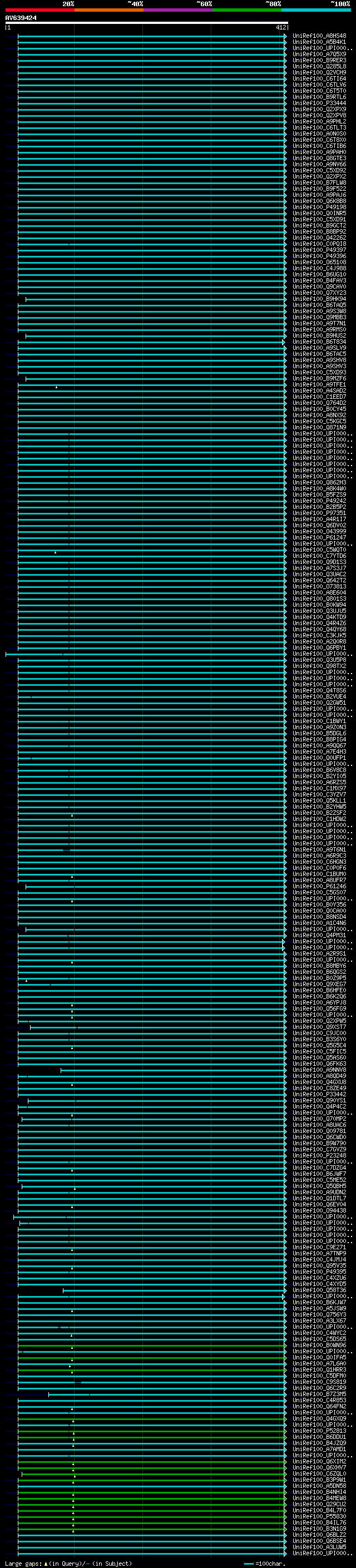Screen dimensions: 356x1568
Task: Open hit UniRef100_P33444
Action: [319, 103]
